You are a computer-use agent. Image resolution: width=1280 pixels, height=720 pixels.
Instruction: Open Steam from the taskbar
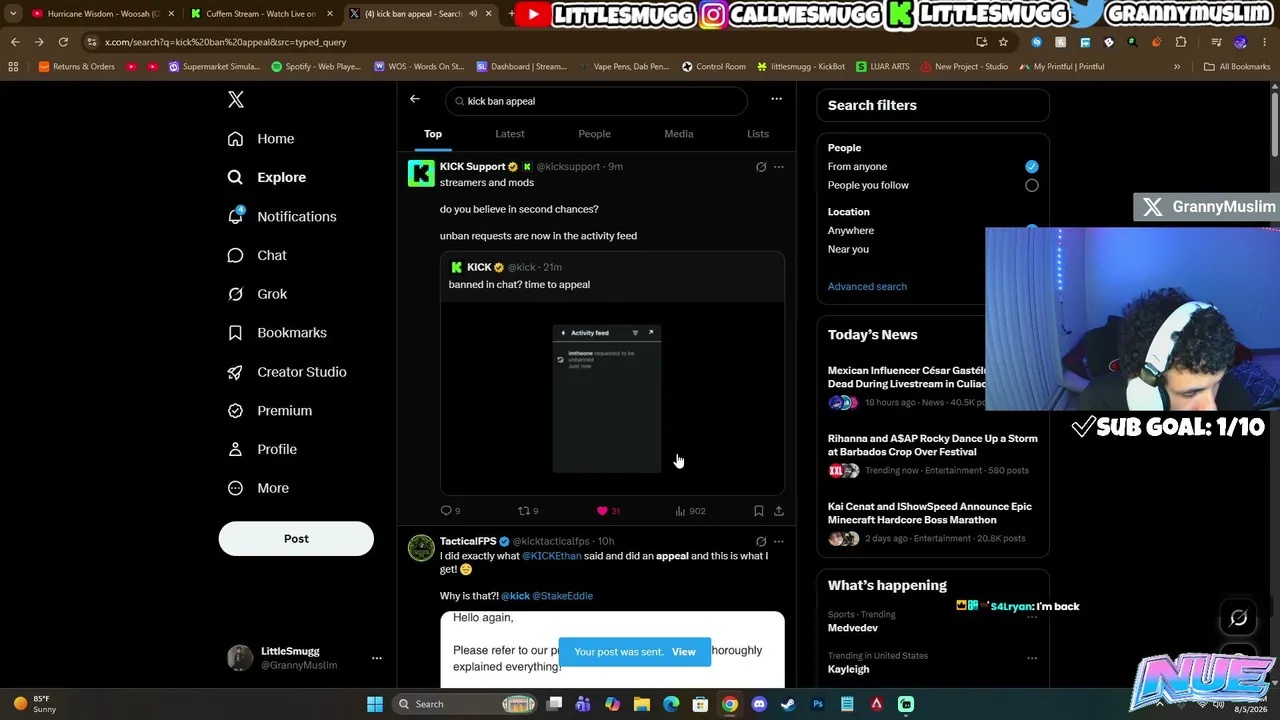(788, 704)
